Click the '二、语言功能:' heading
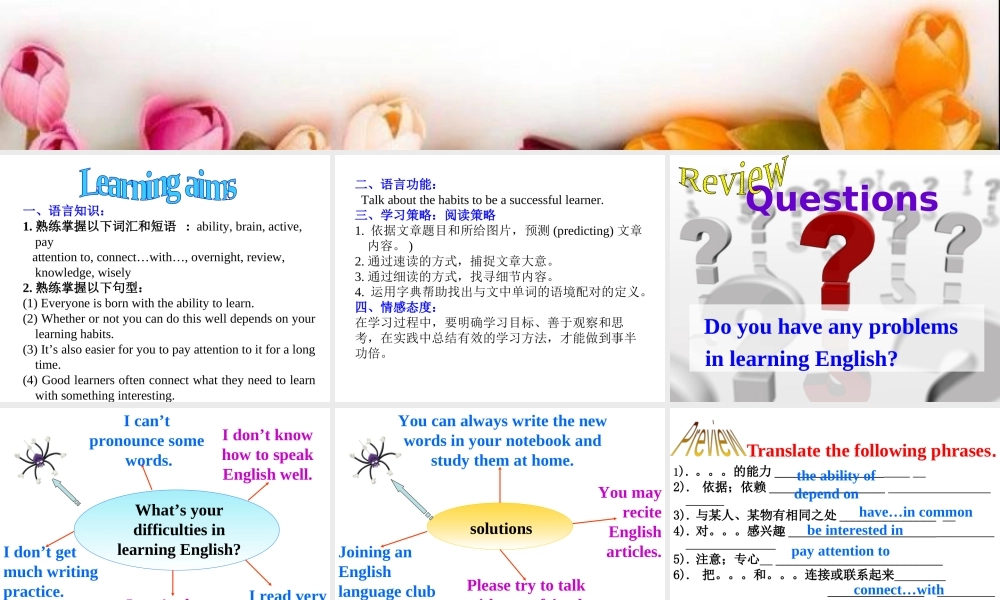Image resolution: width=1000 pixels, height=600 pixels. click(x=396, y=184)
